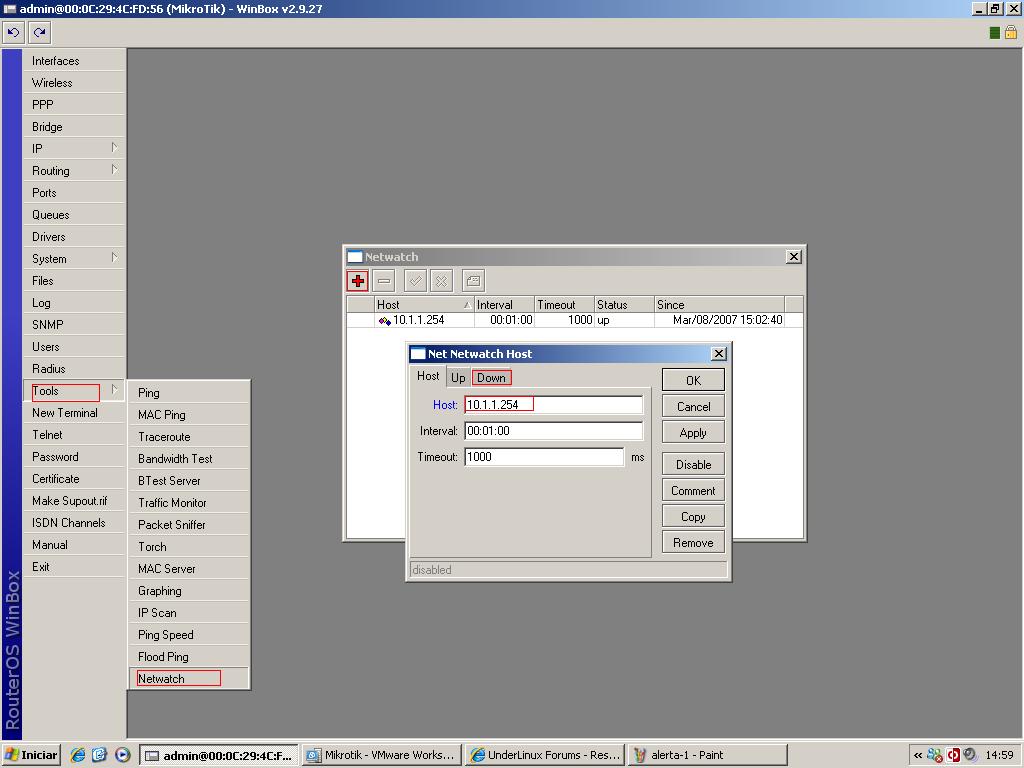Click the Log menu entry
This screenshot has width=1024, height=768.
74,303
